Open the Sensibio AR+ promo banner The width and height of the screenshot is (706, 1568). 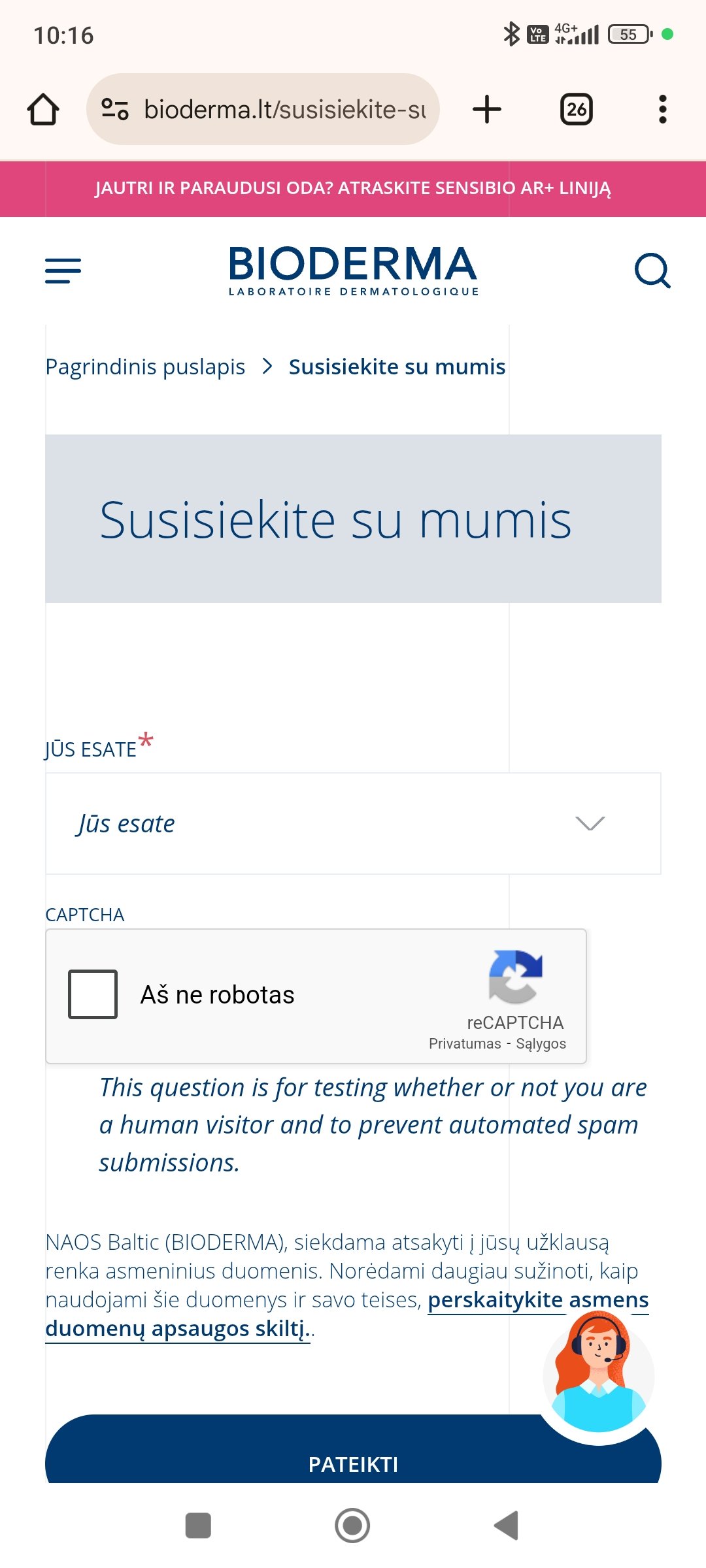(x=353, y=188)
